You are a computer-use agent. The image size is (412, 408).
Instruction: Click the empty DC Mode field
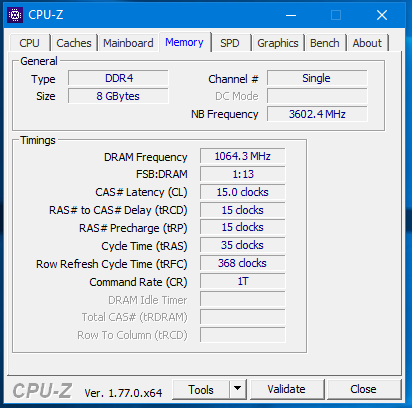[x=317, y=96]
